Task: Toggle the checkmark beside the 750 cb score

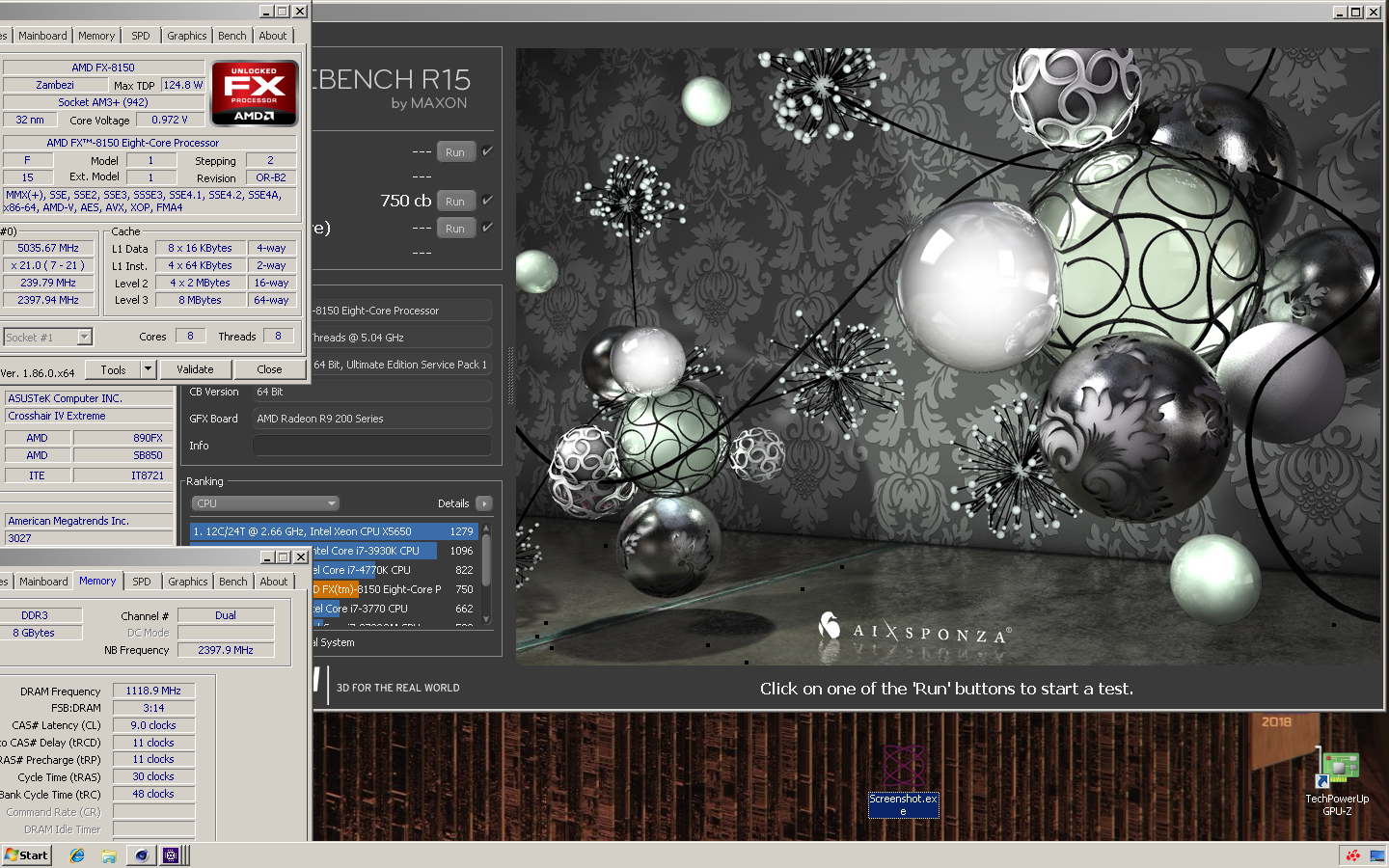Action: tap(487, 201)
